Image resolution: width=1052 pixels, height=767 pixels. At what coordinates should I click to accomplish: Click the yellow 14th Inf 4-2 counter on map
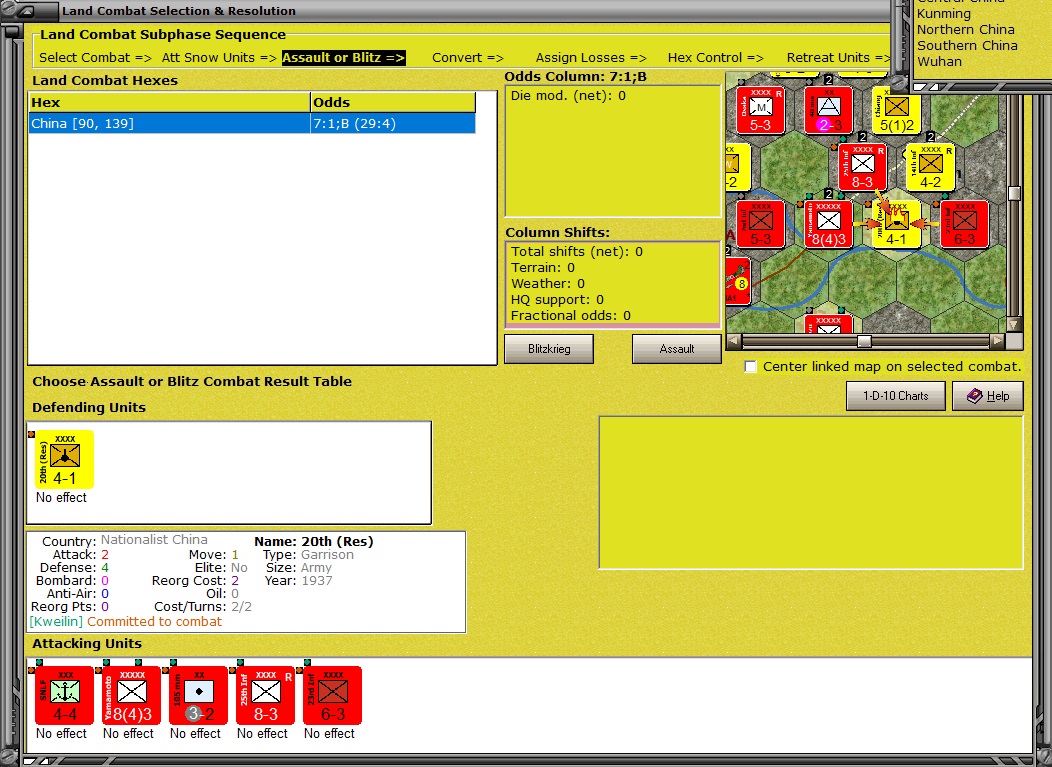(x=931, y=167)
